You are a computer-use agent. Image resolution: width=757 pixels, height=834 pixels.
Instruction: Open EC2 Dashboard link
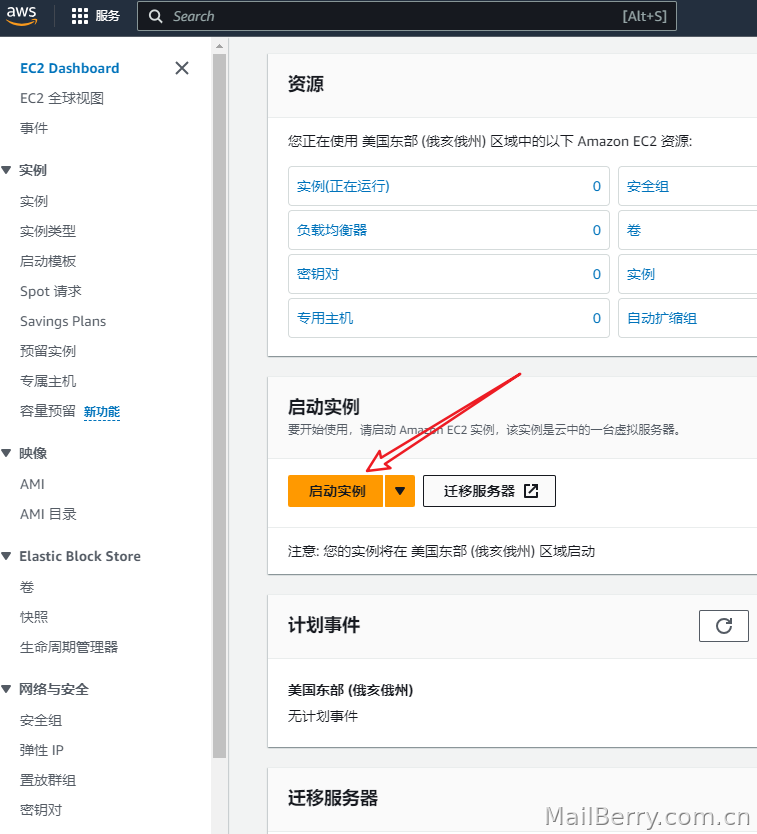(x=70, y=69)
